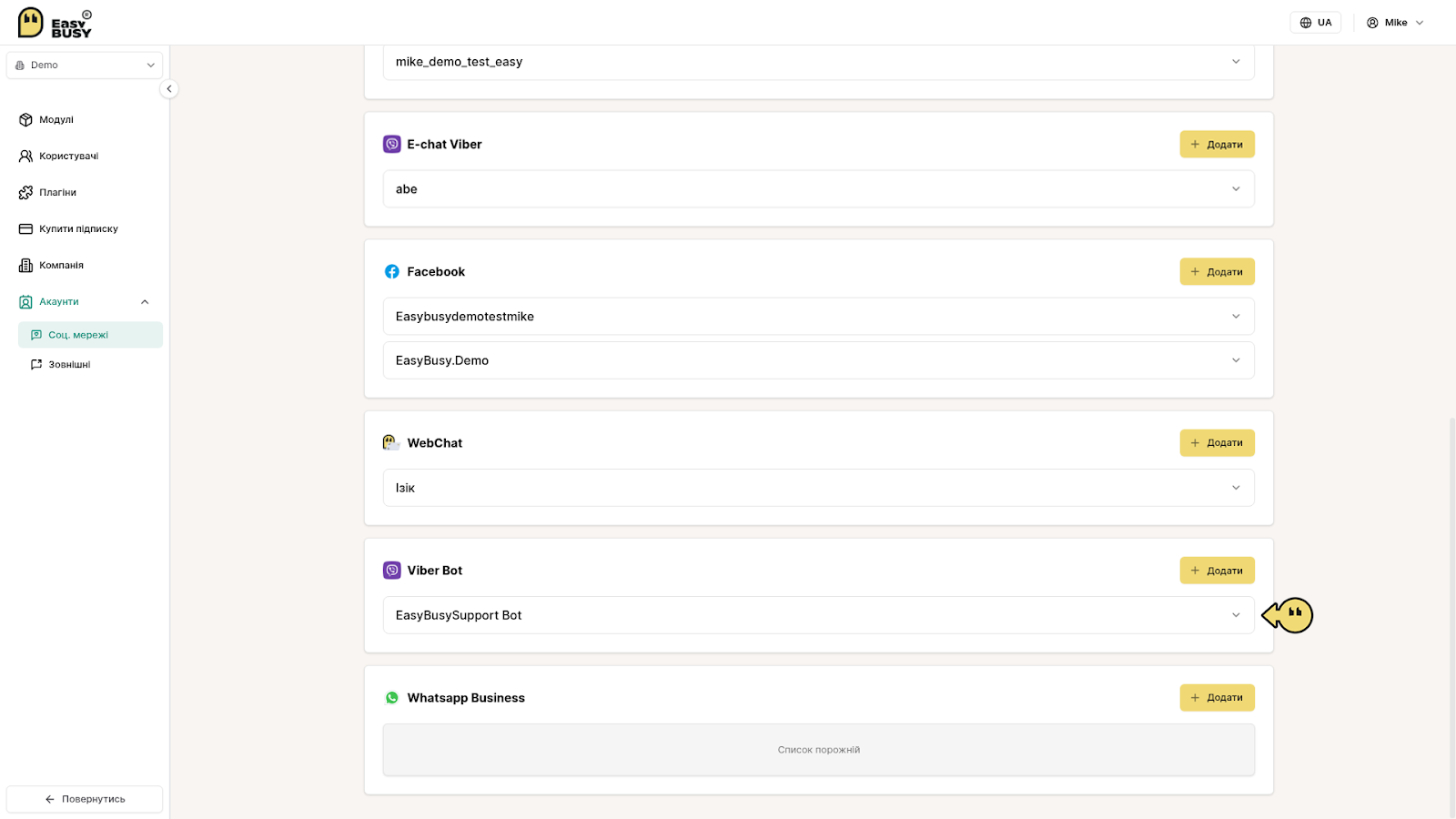Viewport: 1456px width, 819px height.
Task: Click the page vertical scrollbar
Action: click(1452, 619)
